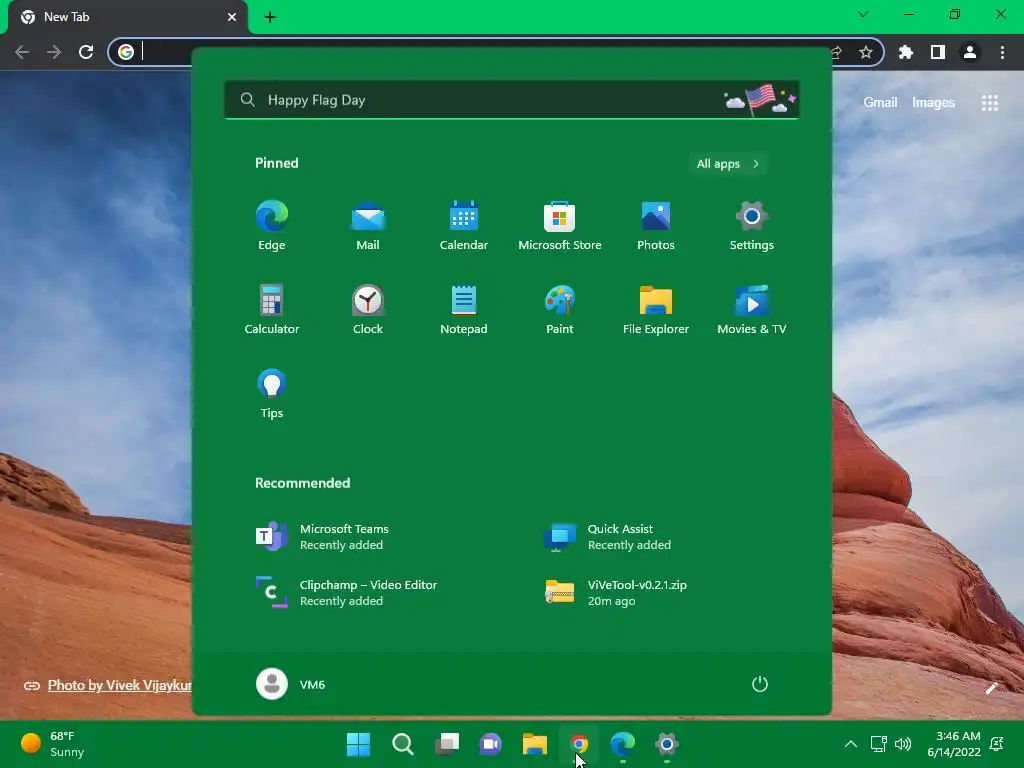This screenshot has width=1024, height=768.
Task: Open the Tips app
Action: tap(272, 393)
